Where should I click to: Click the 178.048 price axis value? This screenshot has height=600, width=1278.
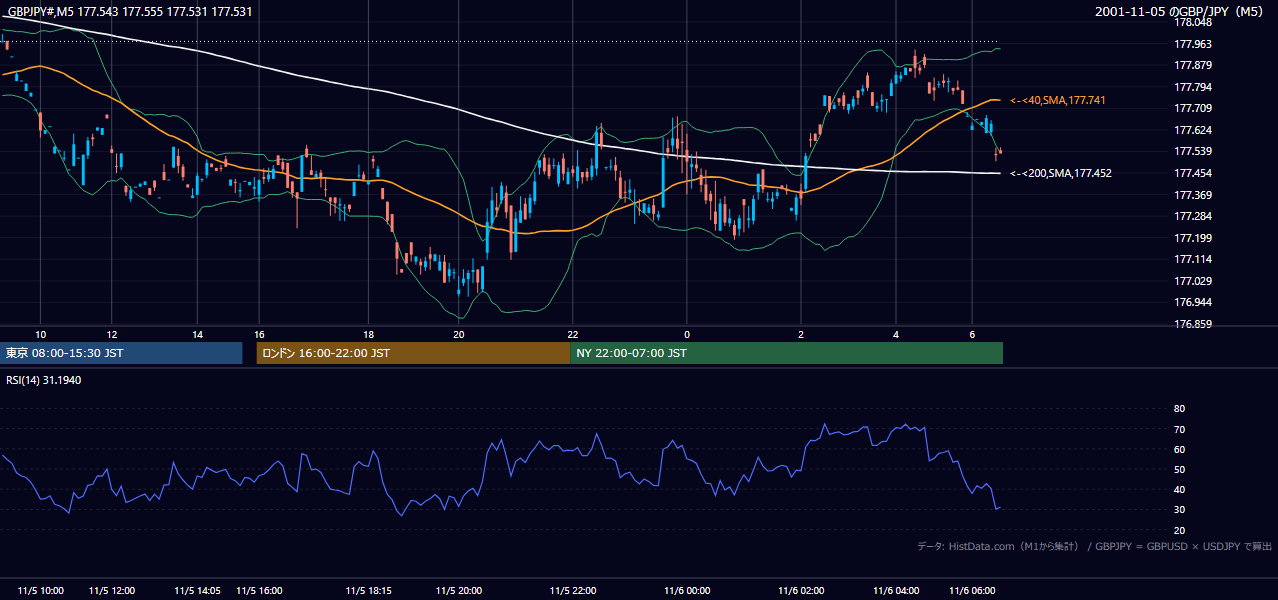point(1194,22)
